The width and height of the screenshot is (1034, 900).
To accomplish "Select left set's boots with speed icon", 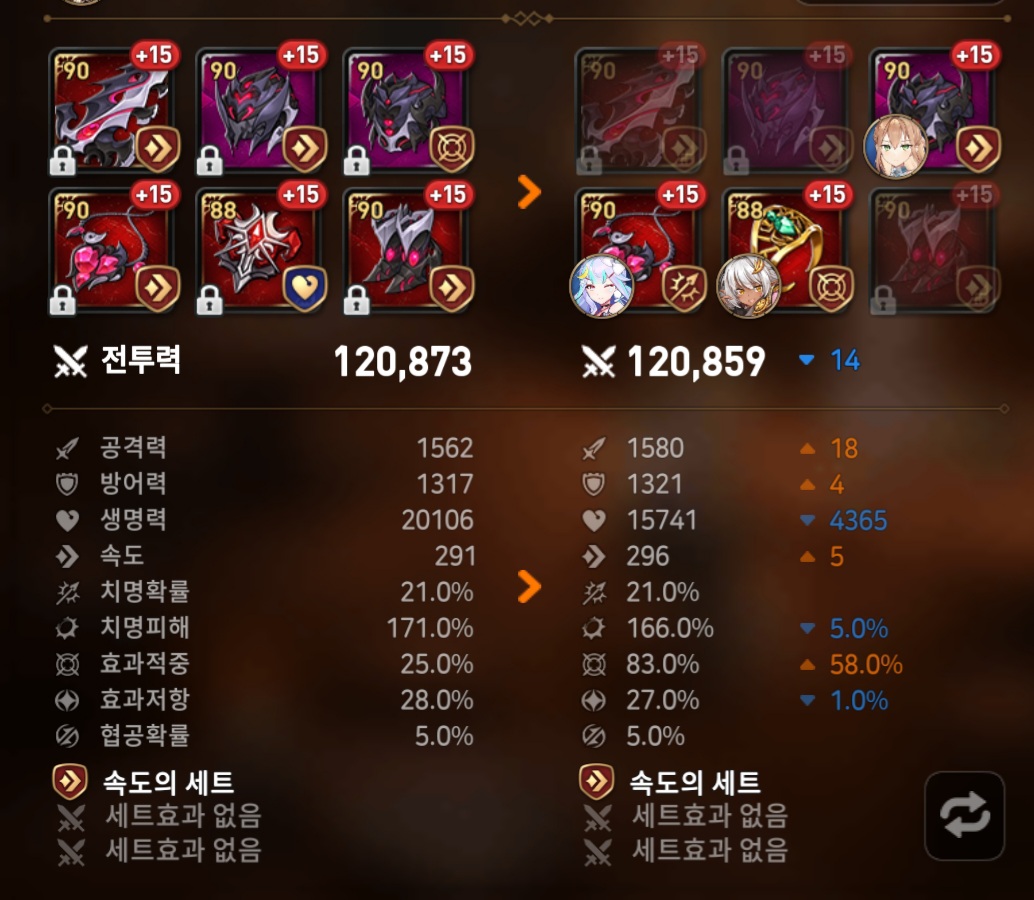I will point(408,250).
